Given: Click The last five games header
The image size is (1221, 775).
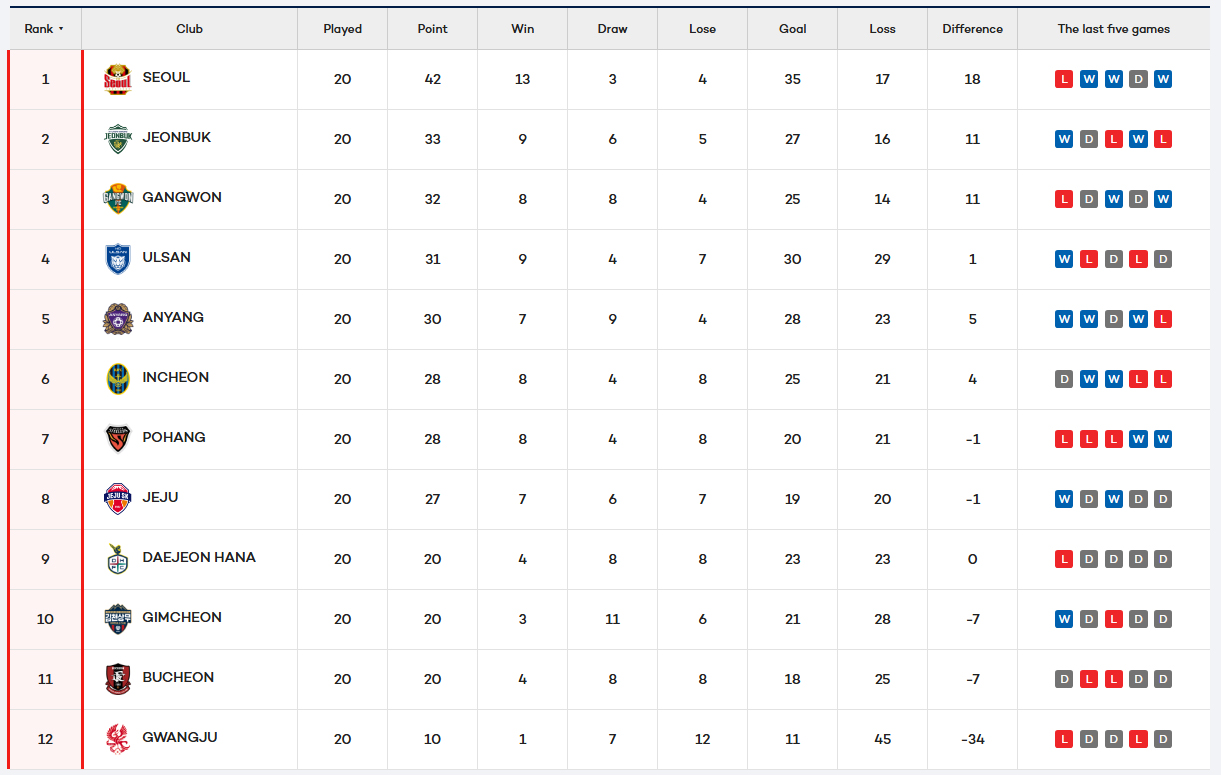Looking at the screenshot, I should point(1113,29).
